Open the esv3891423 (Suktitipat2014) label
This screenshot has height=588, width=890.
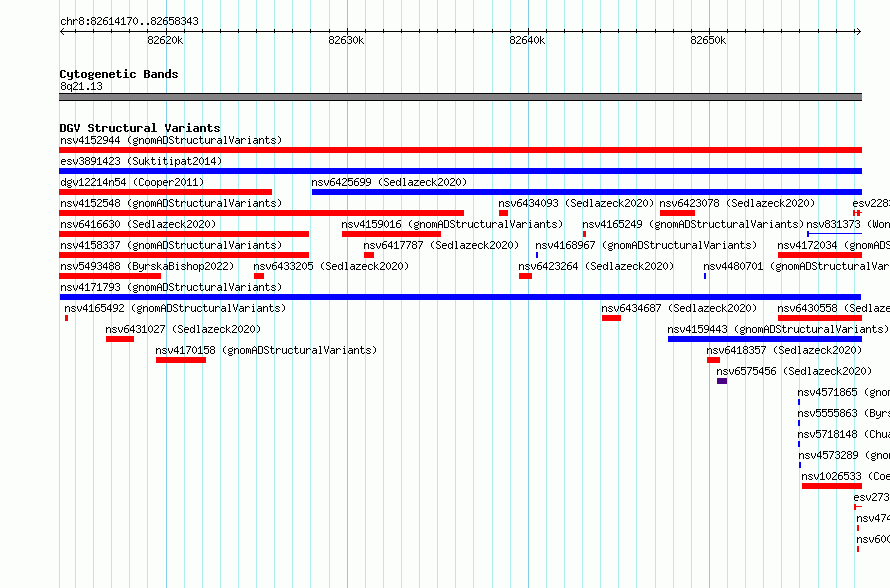141,161
